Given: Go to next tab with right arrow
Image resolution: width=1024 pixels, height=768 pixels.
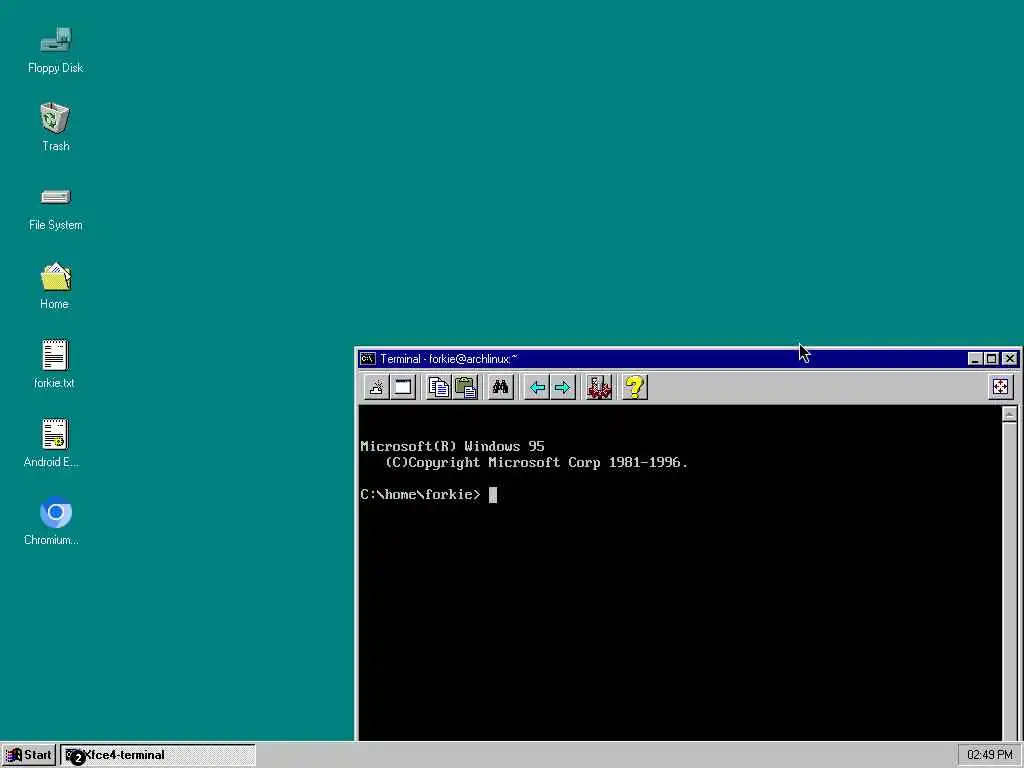Looking at the screenshot, I should [562, 387].
